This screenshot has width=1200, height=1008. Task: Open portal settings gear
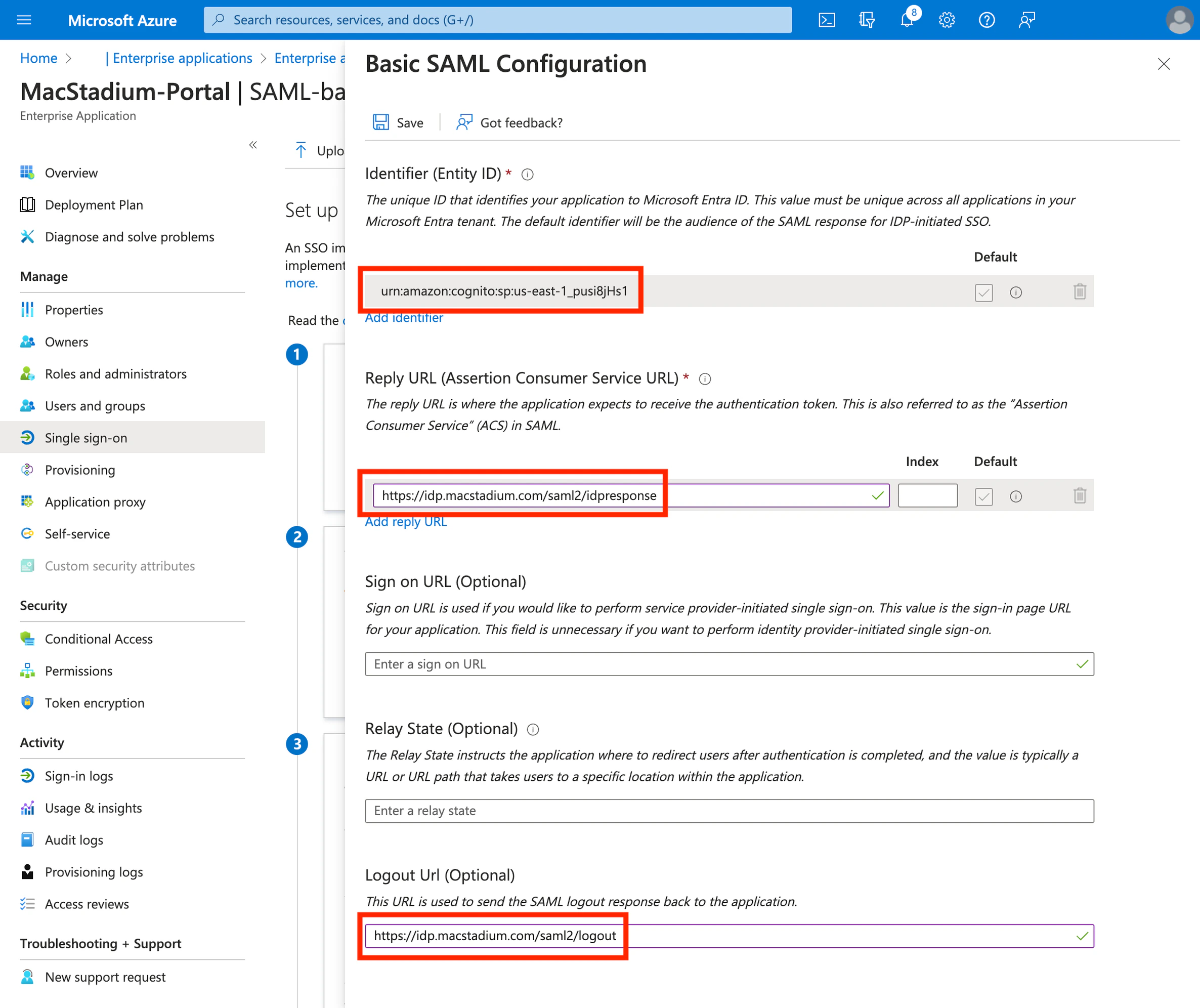click(x=947, y=20)
